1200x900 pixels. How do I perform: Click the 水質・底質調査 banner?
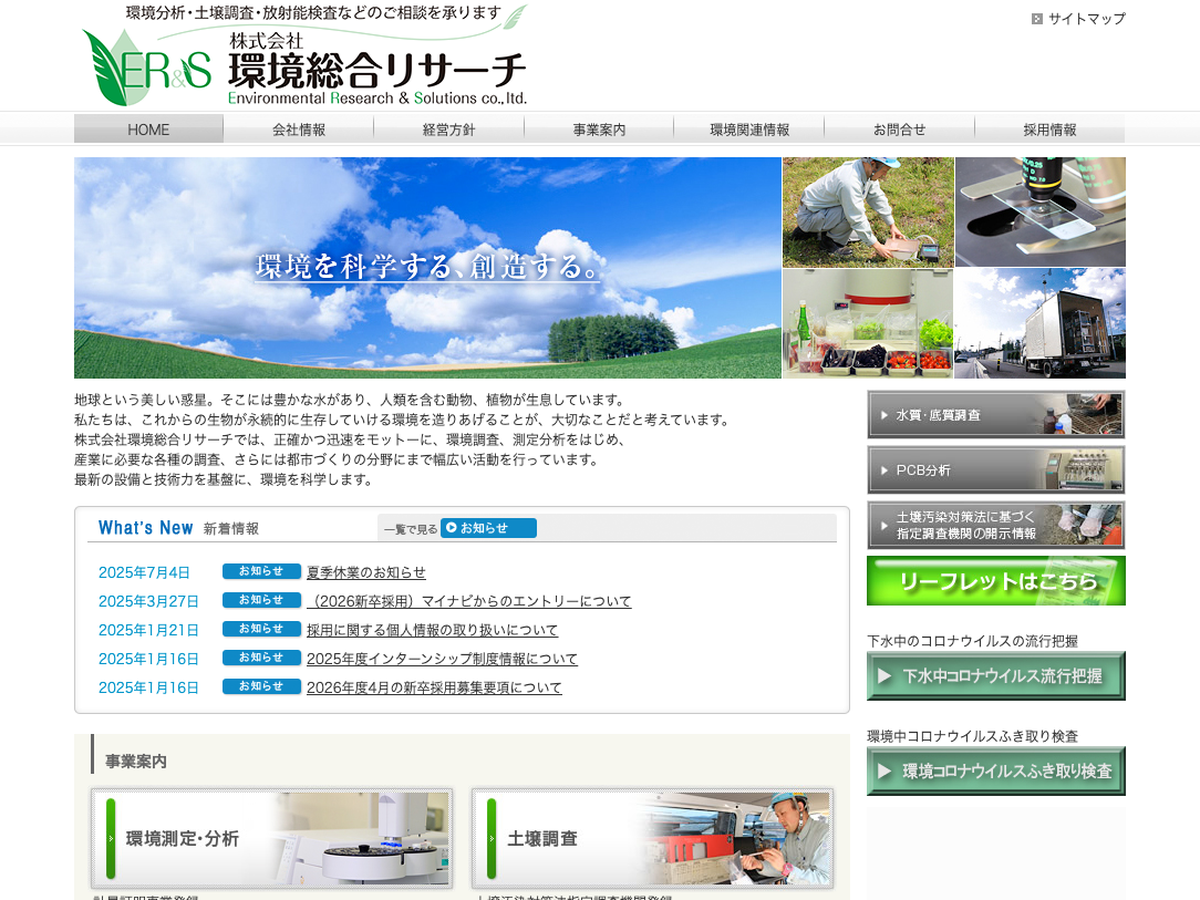click(995, 415)
